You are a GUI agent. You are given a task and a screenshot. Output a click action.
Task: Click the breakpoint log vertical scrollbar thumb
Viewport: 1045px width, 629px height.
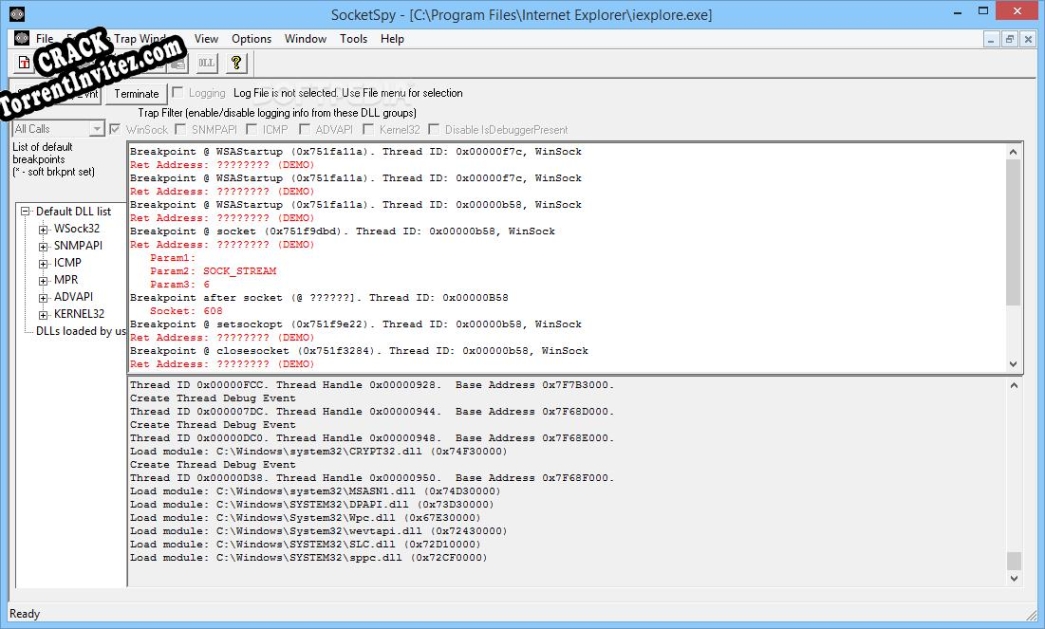(x=1014, y=230)
